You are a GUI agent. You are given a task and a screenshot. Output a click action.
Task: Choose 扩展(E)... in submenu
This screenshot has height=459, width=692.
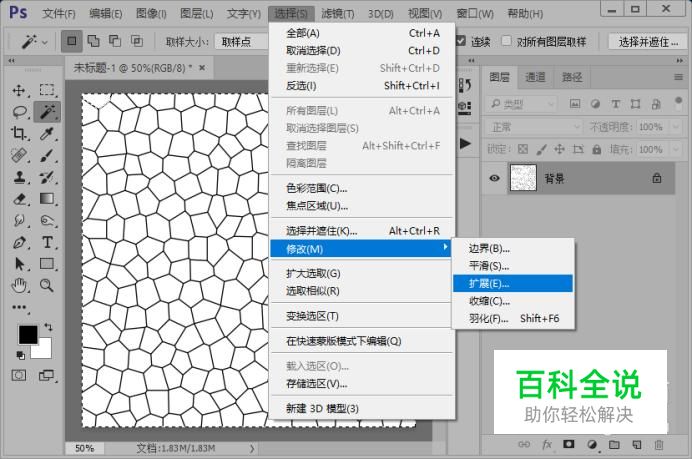coord(513,283)
